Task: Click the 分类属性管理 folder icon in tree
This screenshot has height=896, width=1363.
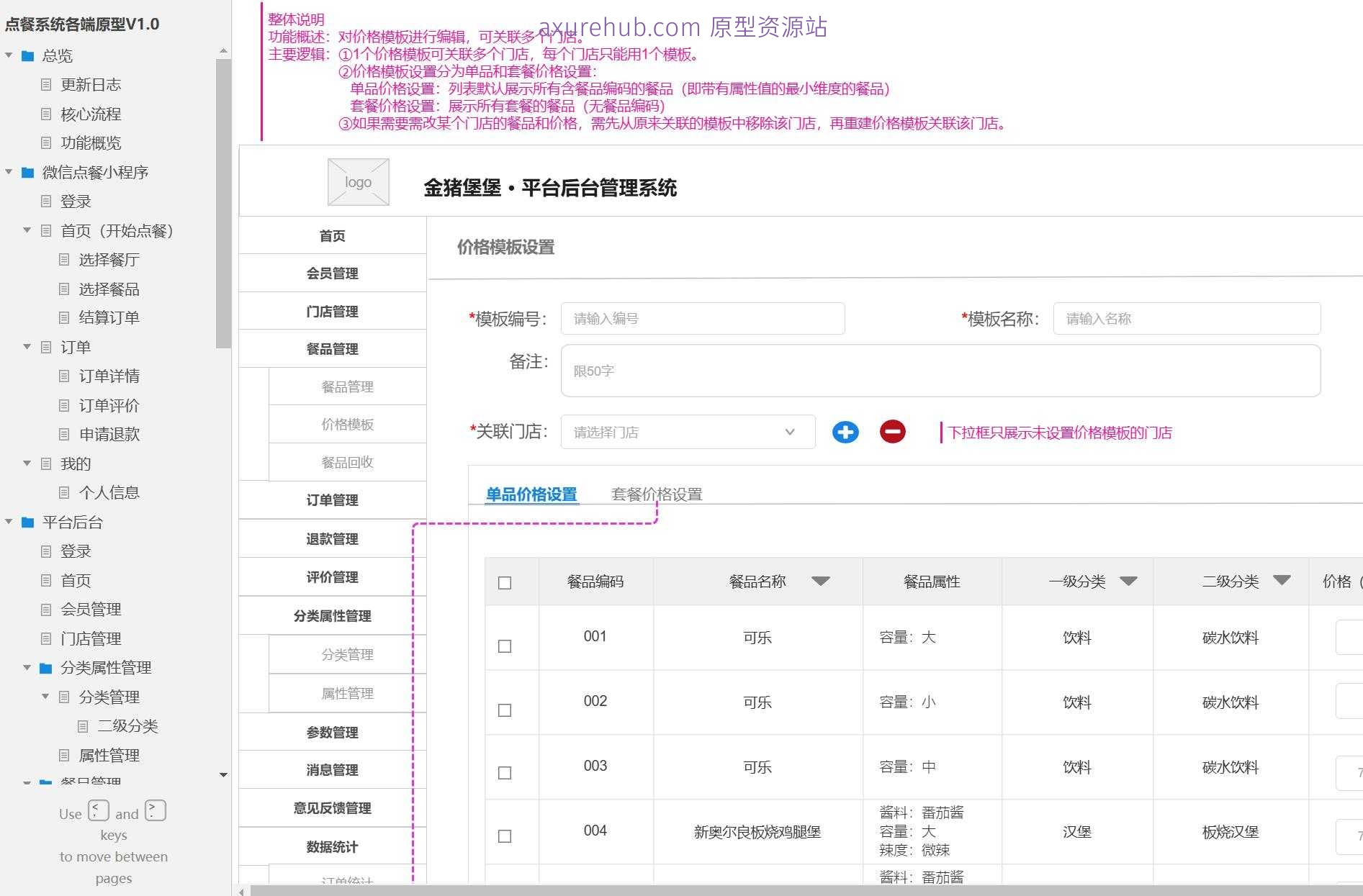Action: 46,668
